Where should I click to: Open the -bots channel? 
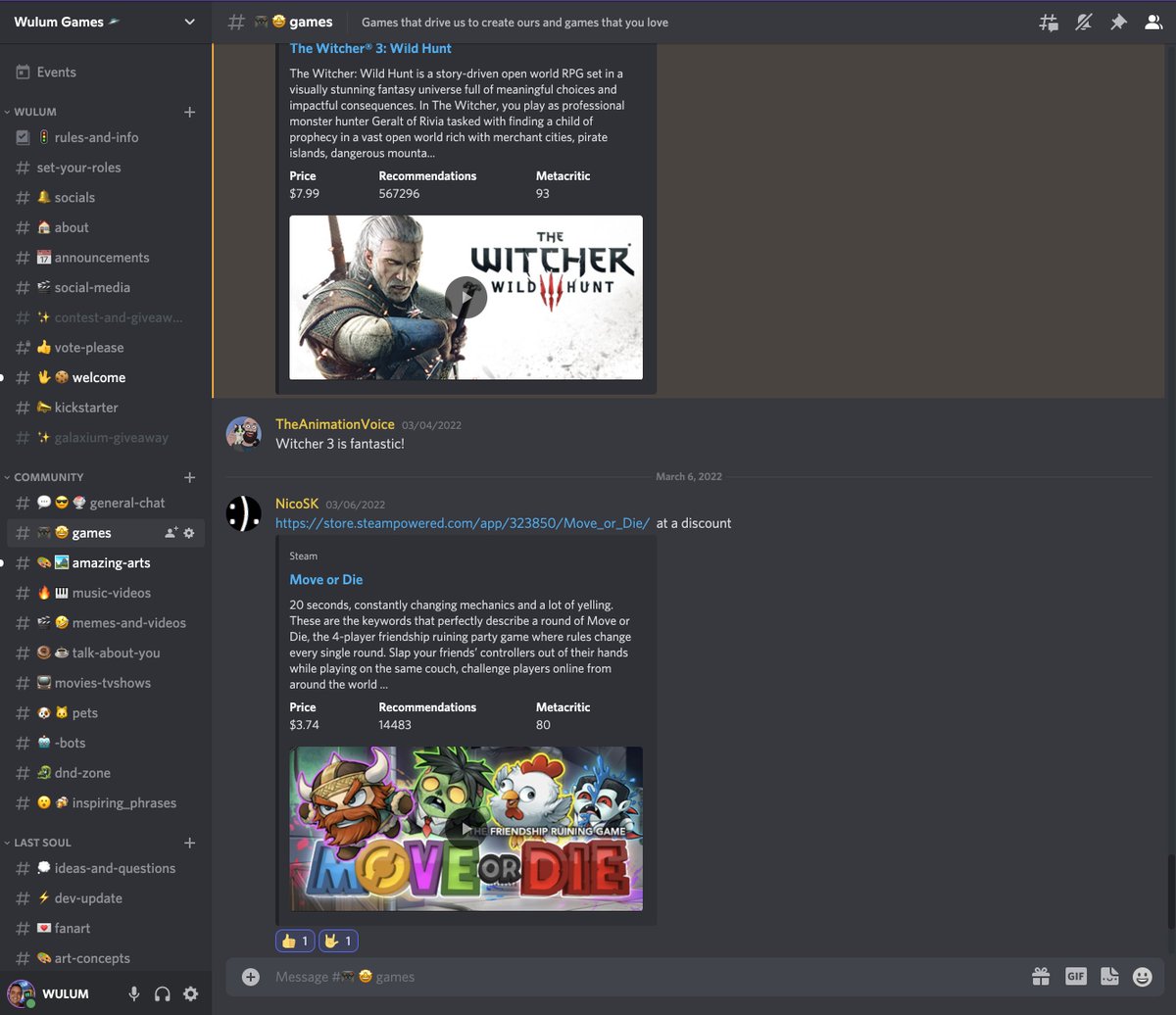point(106,743)
